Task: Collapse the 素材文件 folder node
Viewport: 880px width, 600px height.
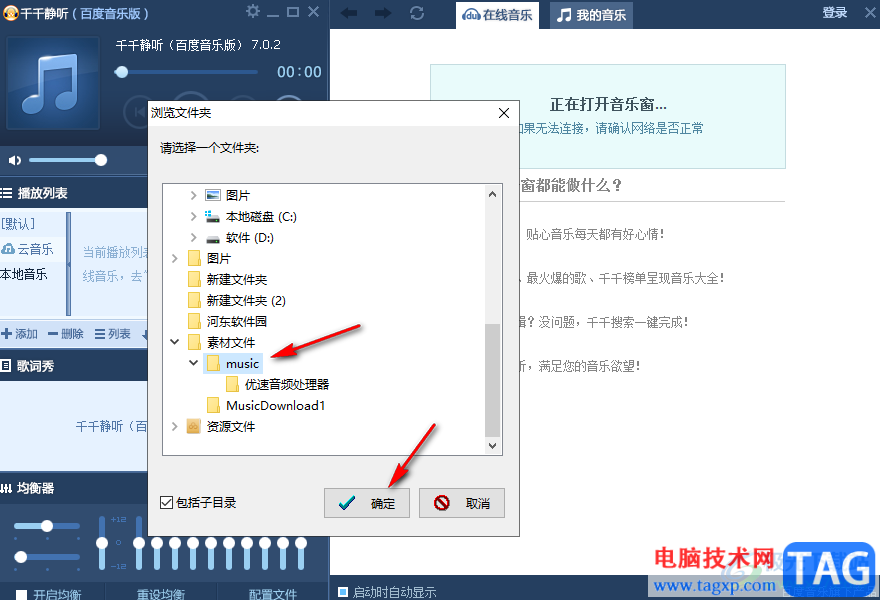Action: point(175,342)
